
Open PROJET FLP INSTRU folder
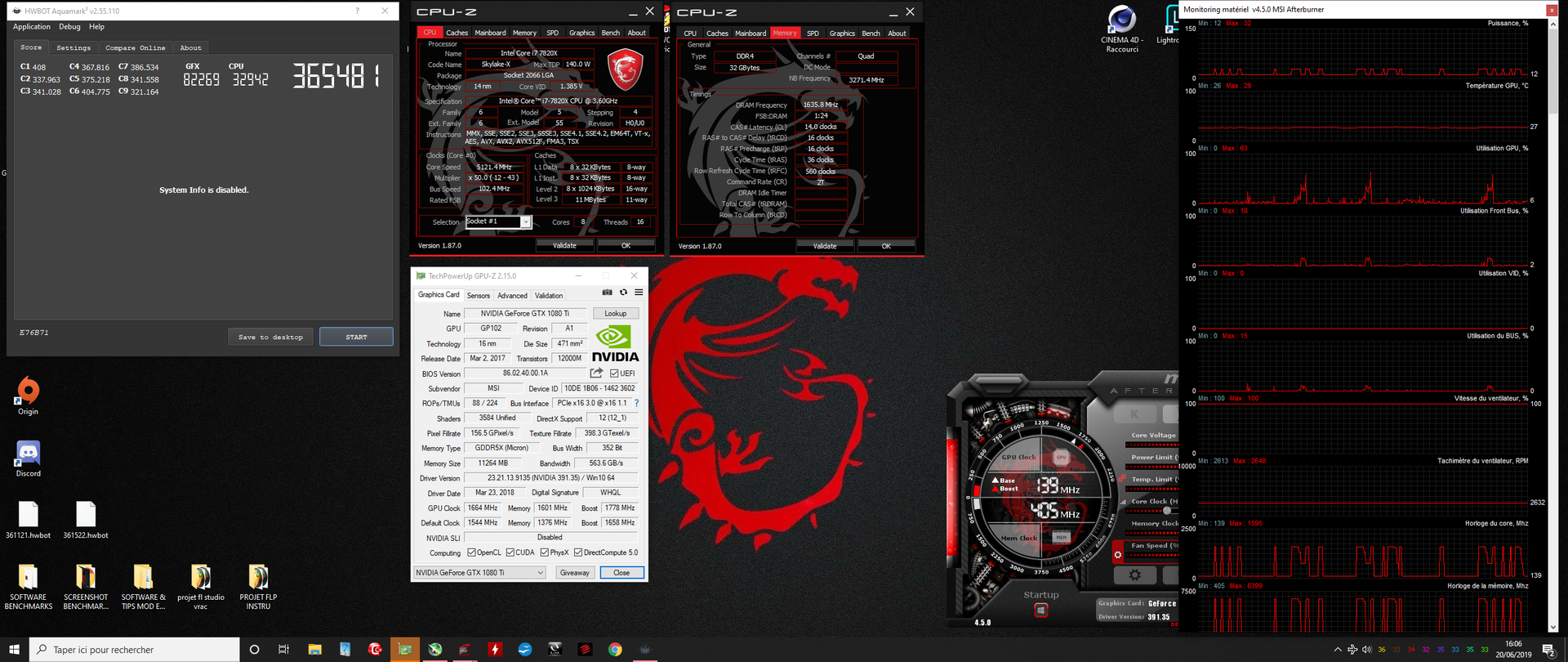click(x=258, y=587)
